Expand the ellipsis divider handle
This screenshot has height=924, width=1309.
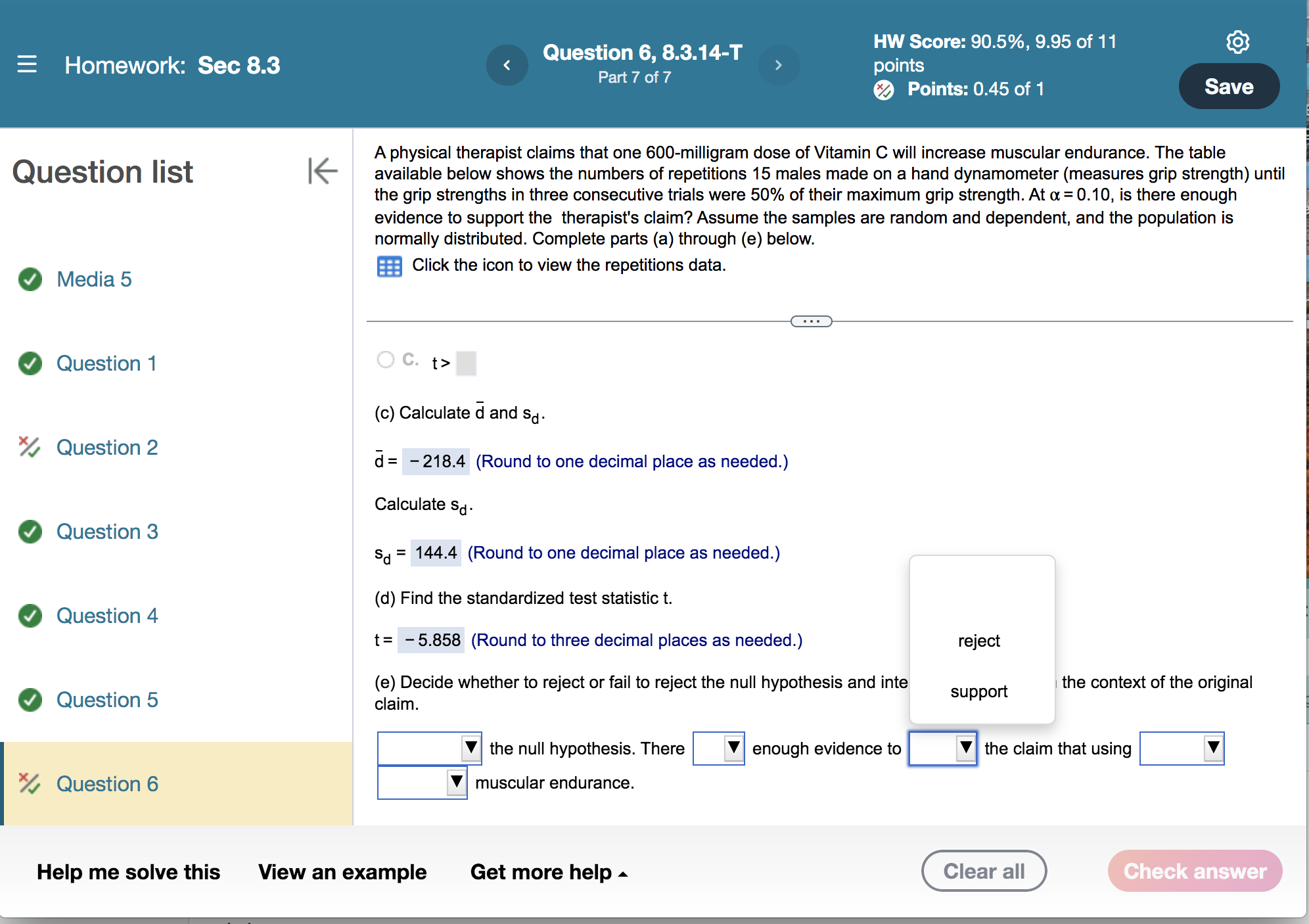coord(811,321)
